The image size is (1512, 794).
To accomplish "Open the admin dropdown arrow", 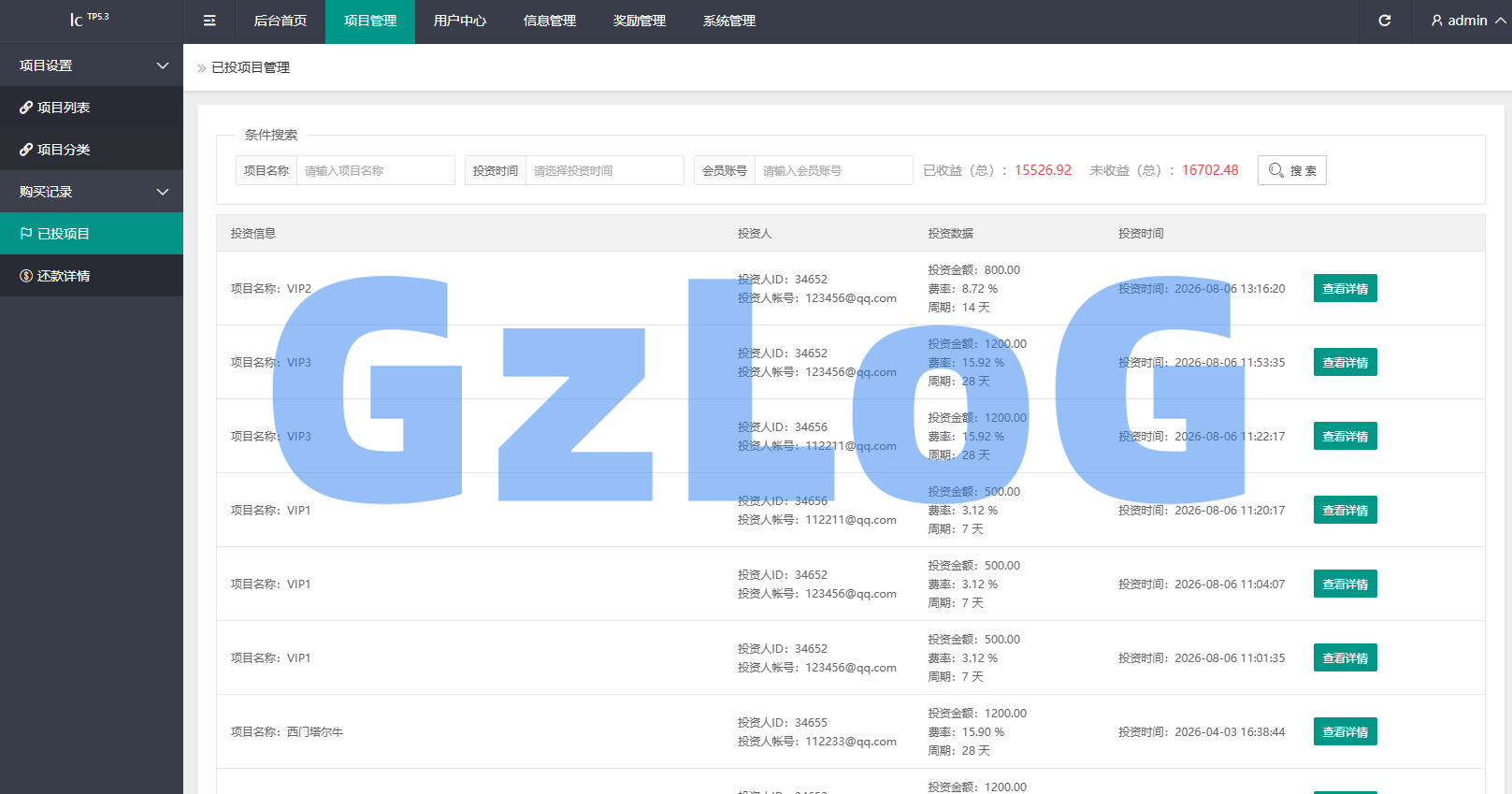I will coord(1500,21).
